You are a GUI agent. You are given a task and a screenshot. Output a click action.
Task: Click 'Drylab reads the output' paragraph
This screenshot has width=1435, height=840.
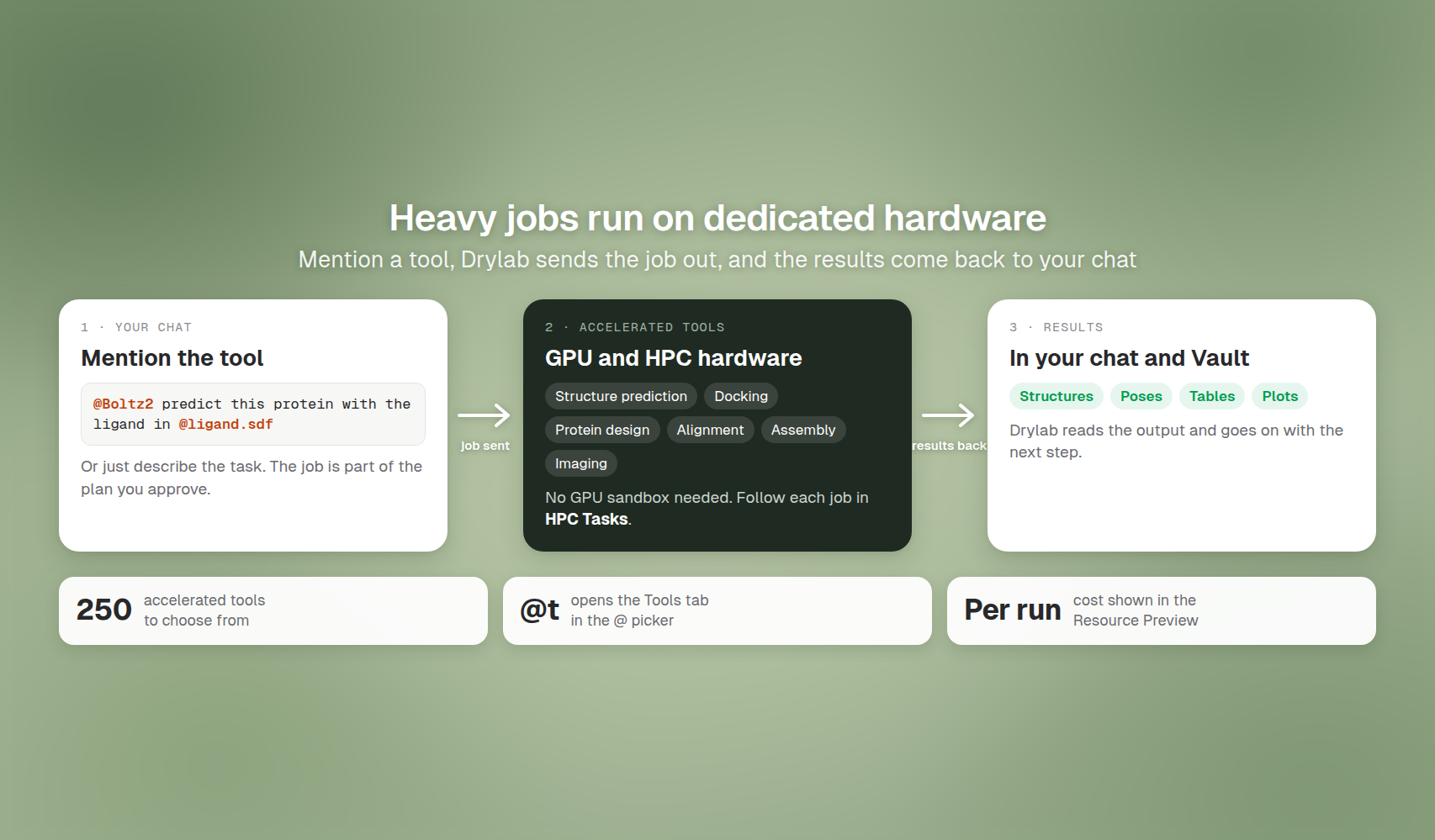(1176, 441)
